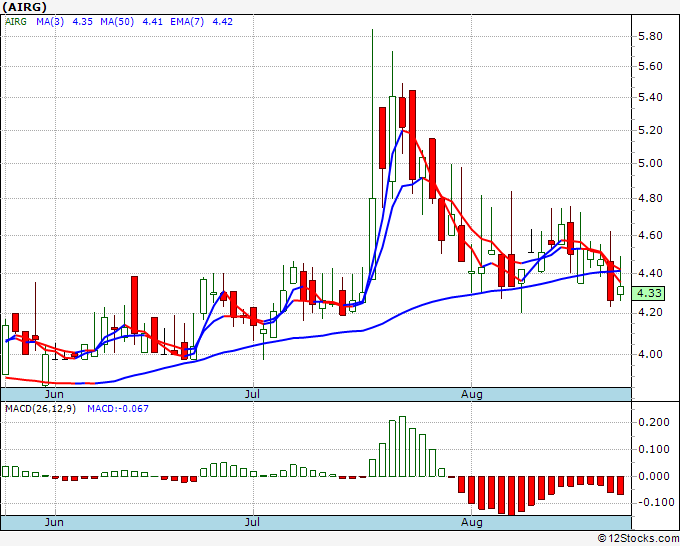The width and height of the screenshot is (680, 546).
Task: Click the 5.80 price axis label
Action: [650, 36]
